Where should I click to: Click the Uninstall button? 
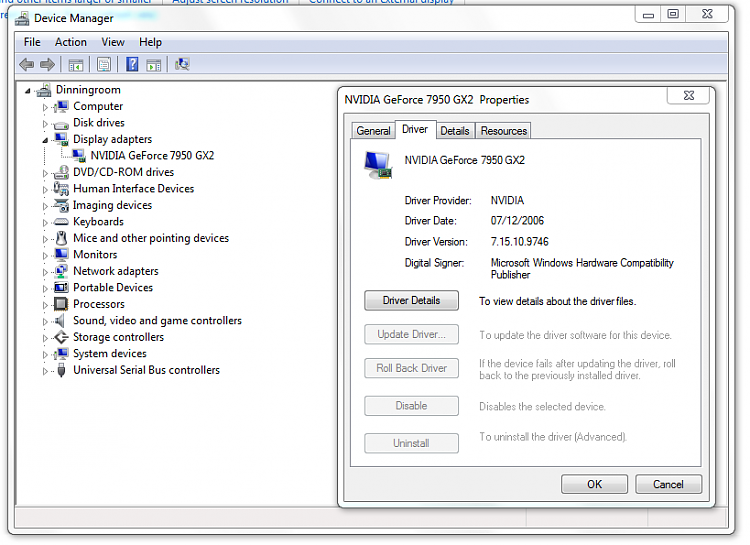tap(411, 443)
